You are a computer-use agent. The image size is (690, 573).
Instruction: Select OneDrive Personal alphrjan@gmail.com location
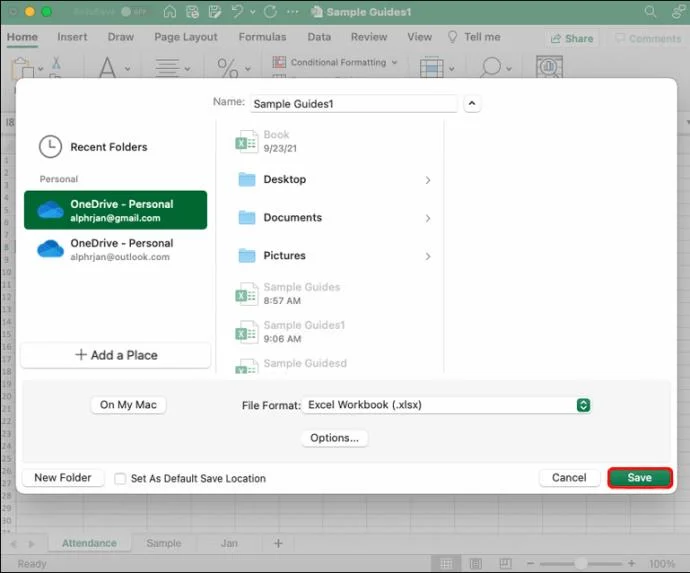(115, 210)
